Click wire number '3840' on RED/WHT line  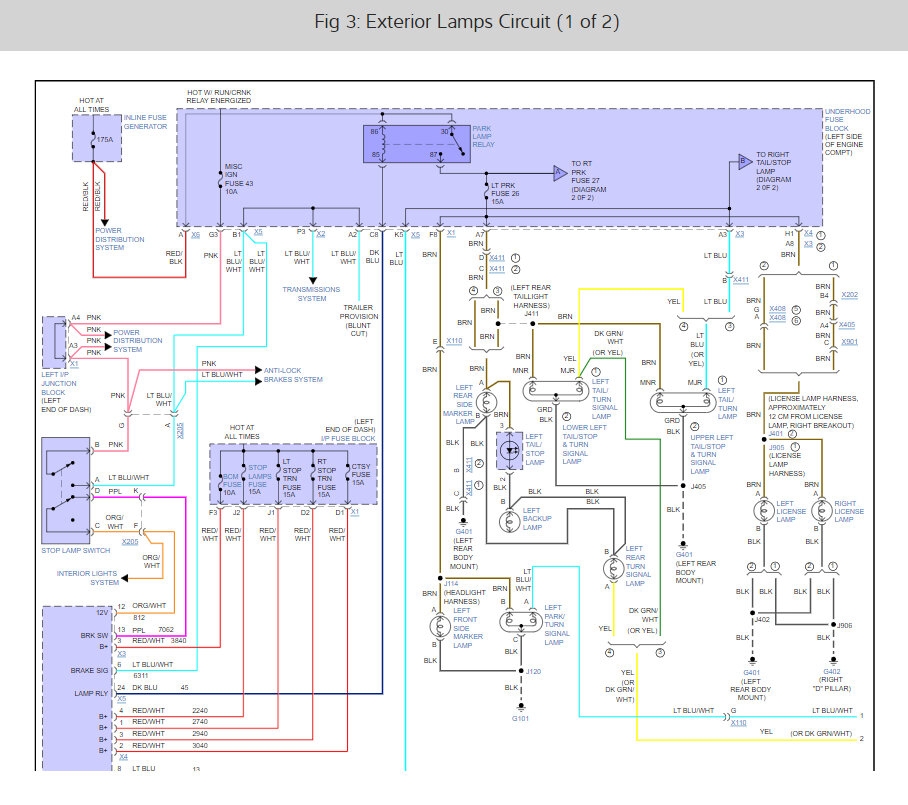click(x=178, y=641)
